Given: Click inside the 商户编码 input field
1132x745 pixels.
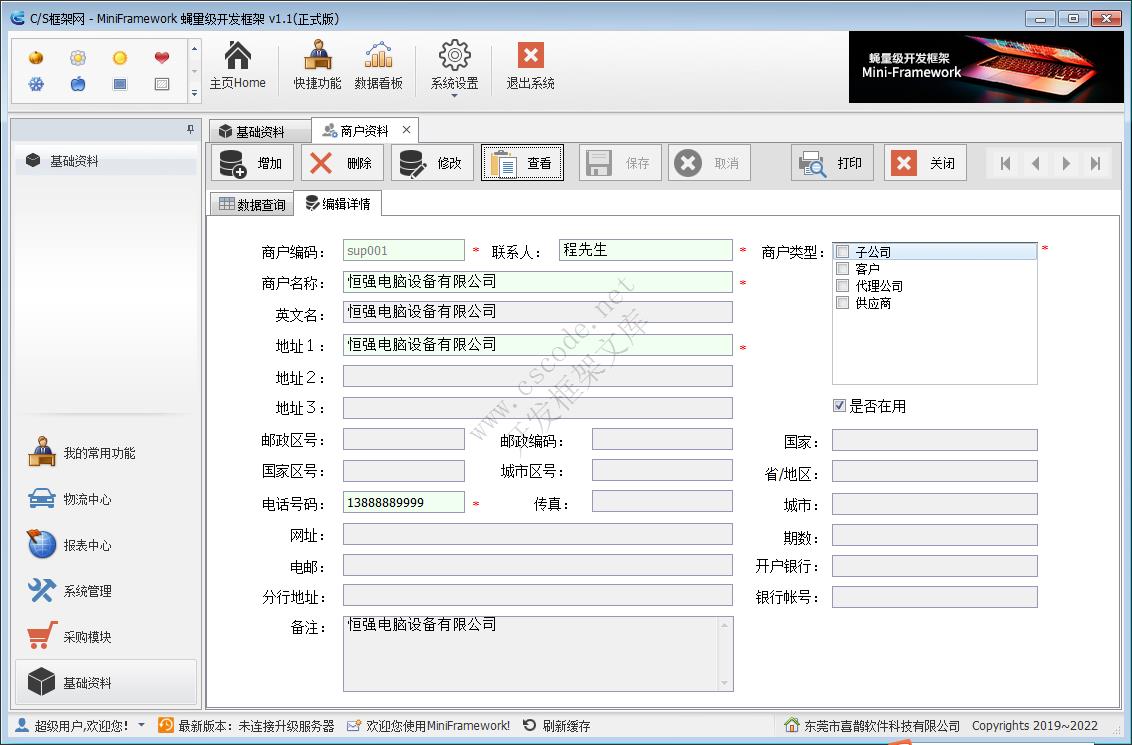Looking at the screenshot, I should pyautogui.click(x=403, y=249).
